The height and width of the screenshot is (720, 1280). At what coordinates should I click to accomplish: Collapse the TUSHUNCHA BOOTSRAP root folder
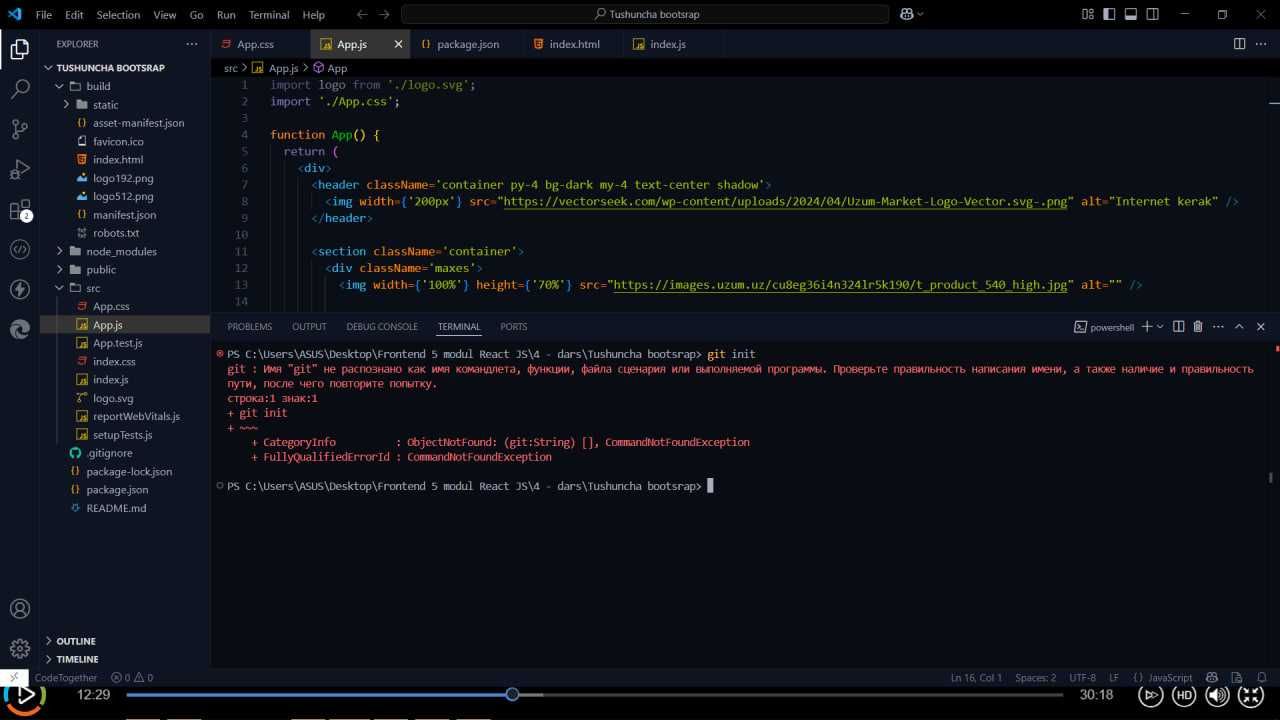click(125, 68)
